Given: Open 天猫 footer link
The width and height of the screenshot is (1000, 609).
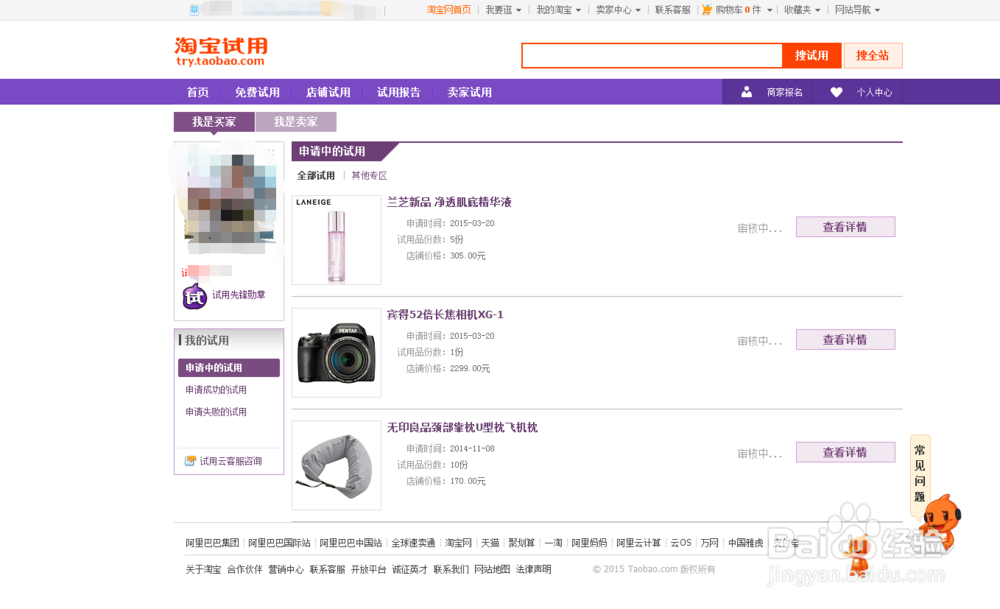Looking at the screenshot, I should 490,543.
